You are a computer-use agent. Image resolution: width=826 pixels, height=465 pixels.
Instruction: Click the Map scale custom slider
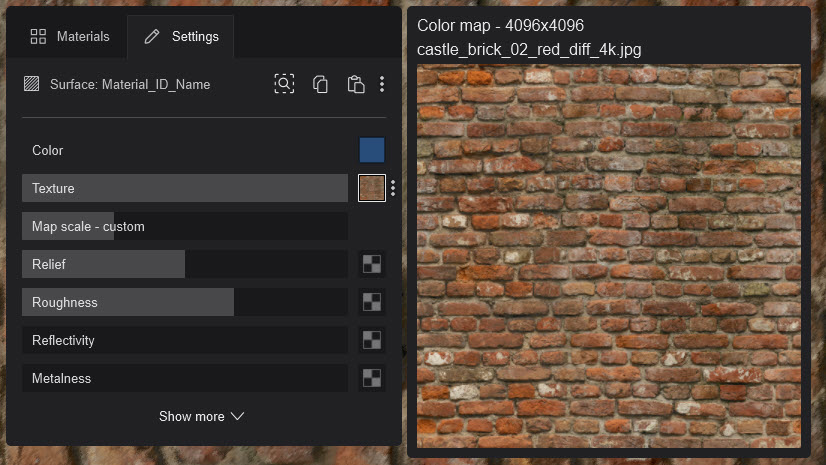click(x=185, y=226)
